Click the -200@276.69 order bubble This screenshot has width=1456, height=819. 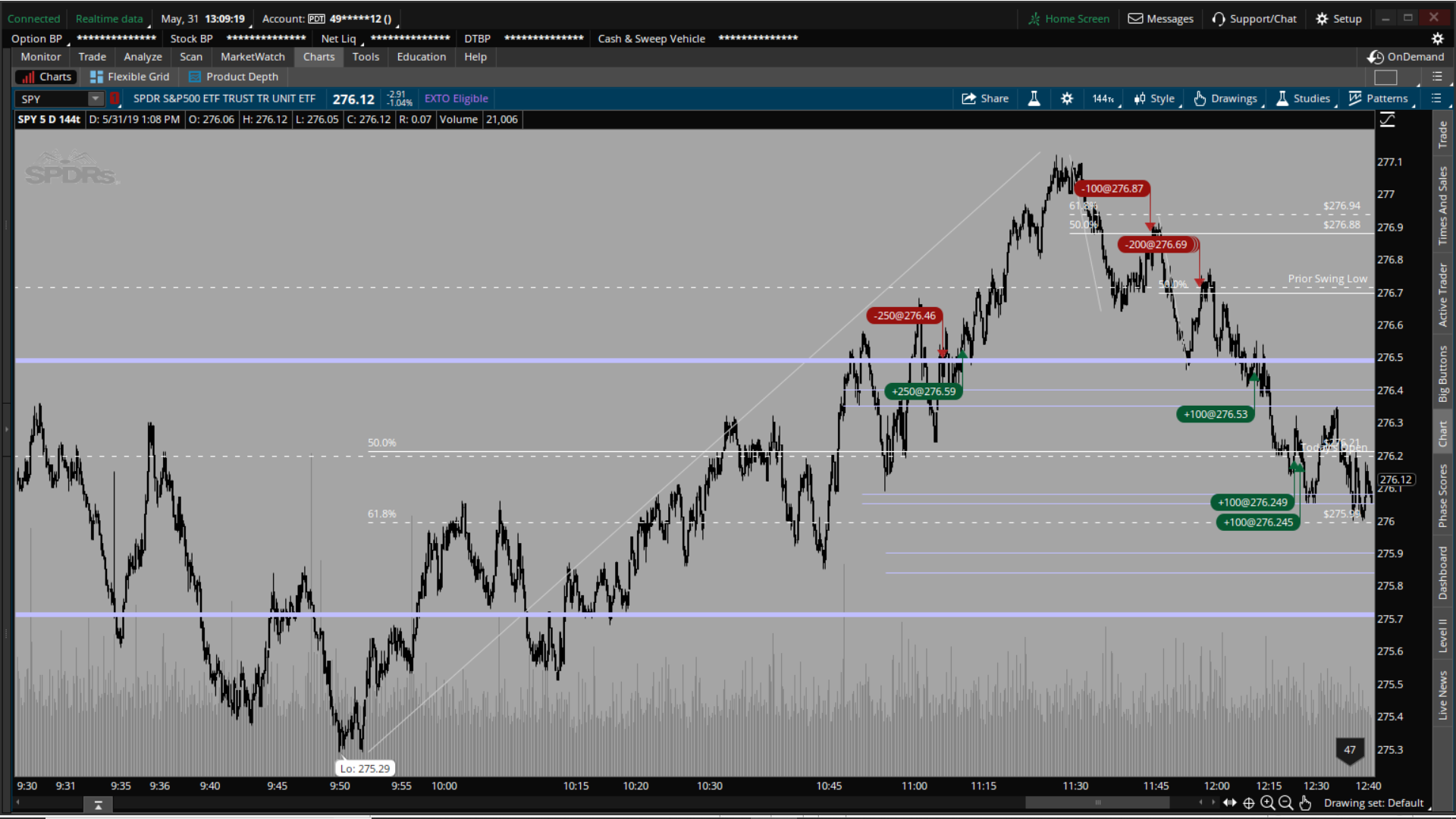click(1156, 244)
